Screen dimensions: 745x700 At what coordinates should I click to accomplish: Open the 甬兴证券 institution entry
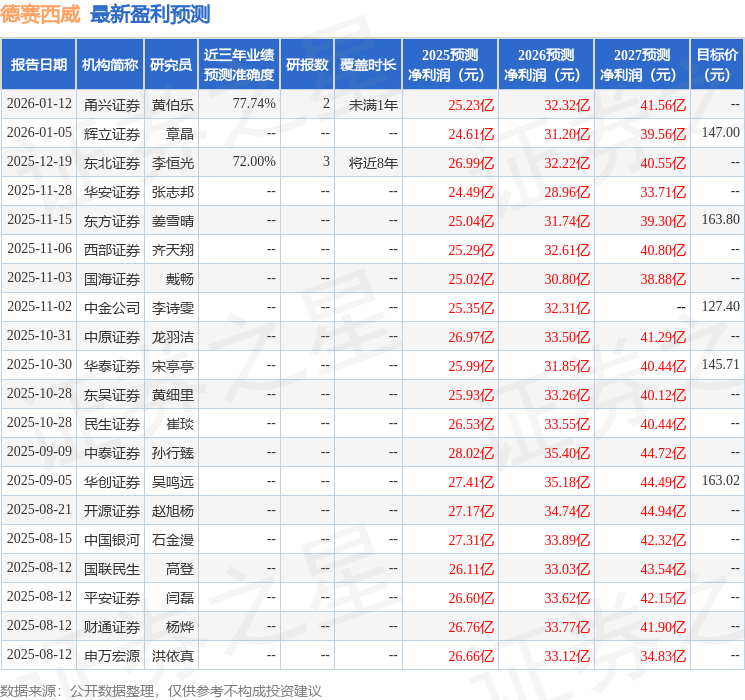click(112, 104)
